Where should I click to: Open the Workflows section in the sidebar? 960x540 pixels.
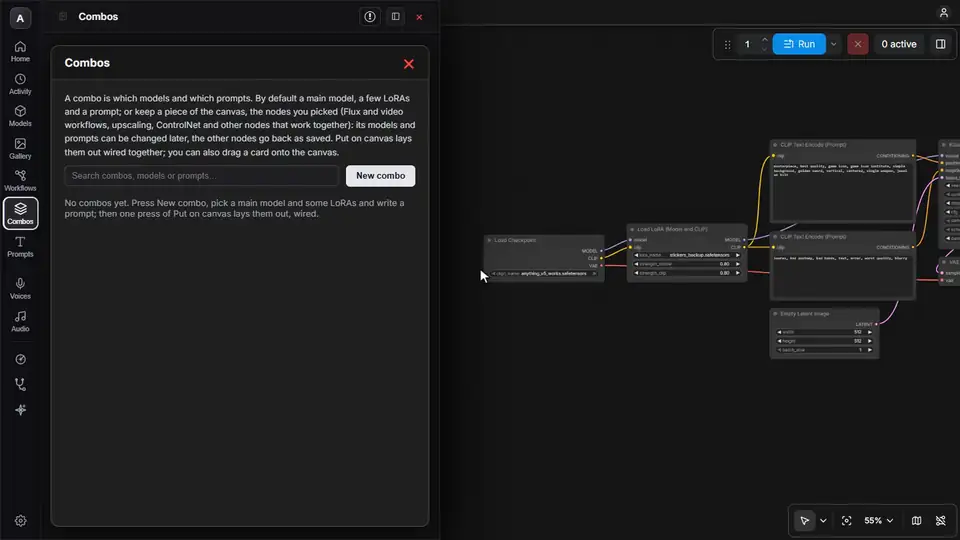coord(20,181)
